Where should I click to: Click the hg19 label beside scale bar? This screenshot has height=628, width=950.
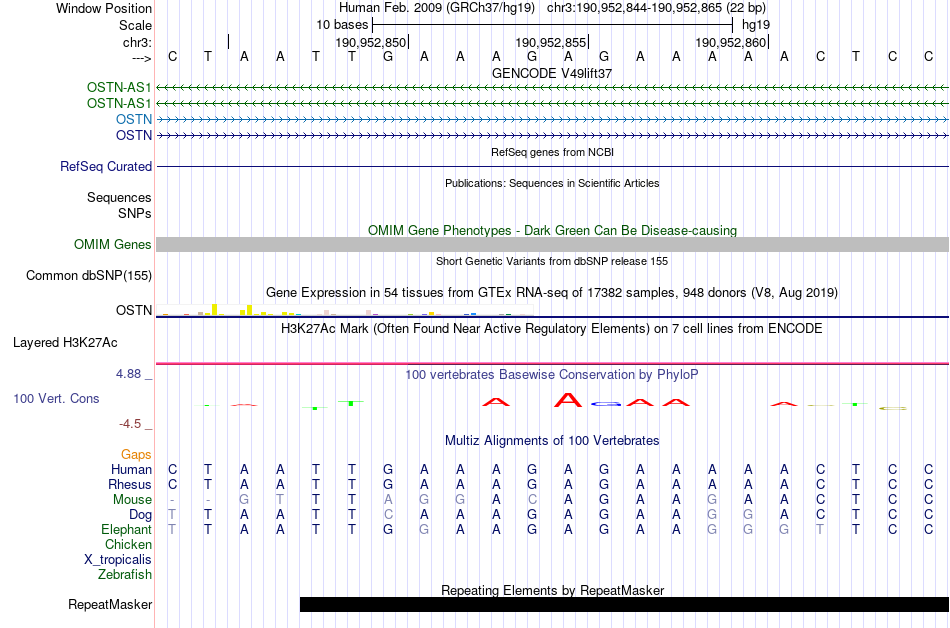(756, 25)
